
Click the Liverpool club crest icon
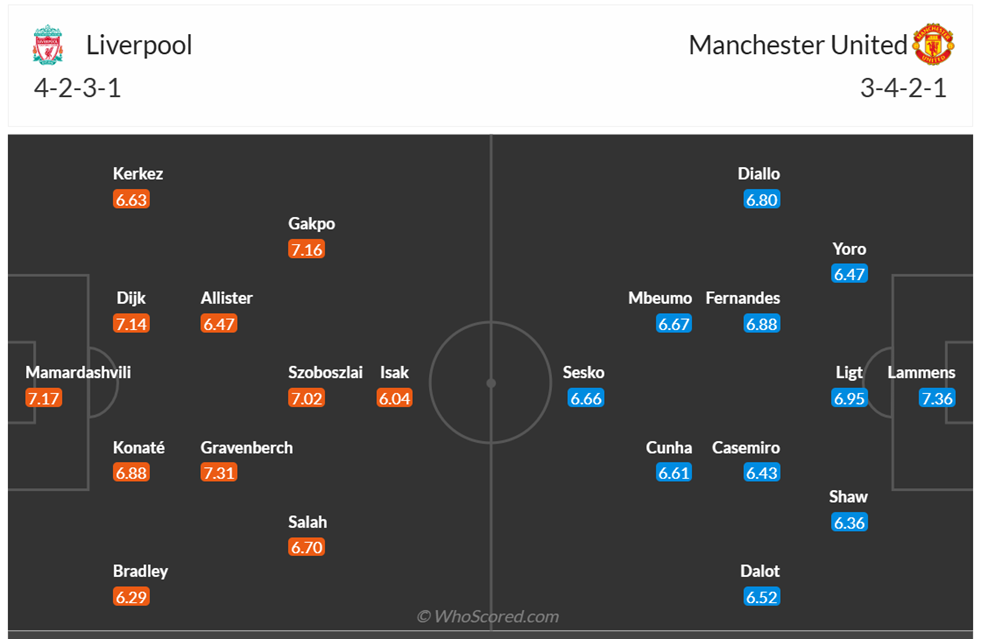(x=47, y=46)
